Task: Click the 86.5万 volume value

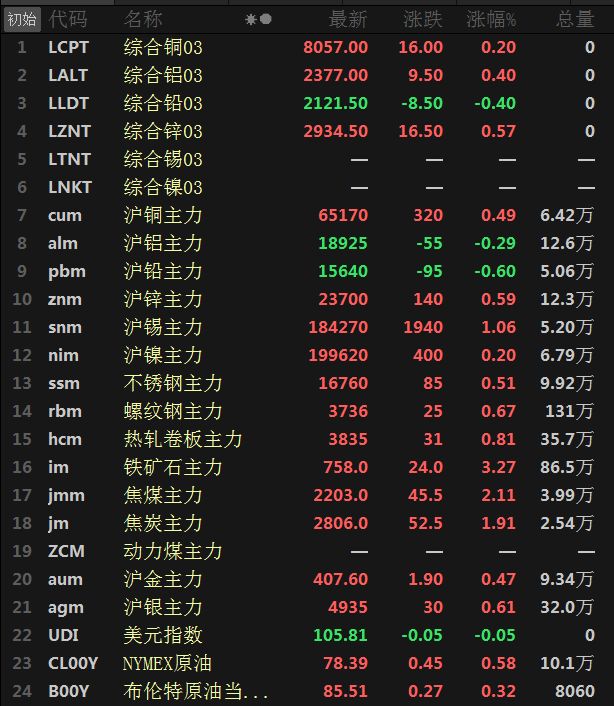Action: (567, 467)
